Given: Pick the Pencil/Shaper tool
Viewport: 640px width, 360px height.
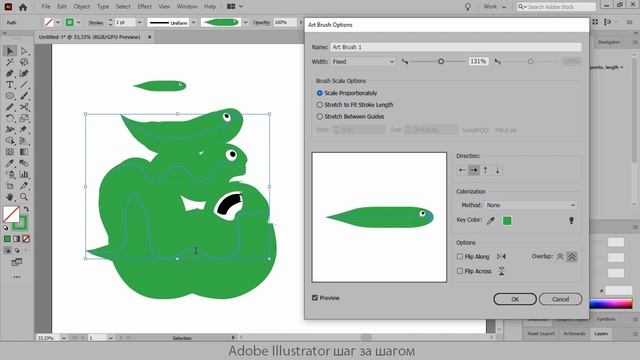Looking at the screenshot, I should point(10,107).
